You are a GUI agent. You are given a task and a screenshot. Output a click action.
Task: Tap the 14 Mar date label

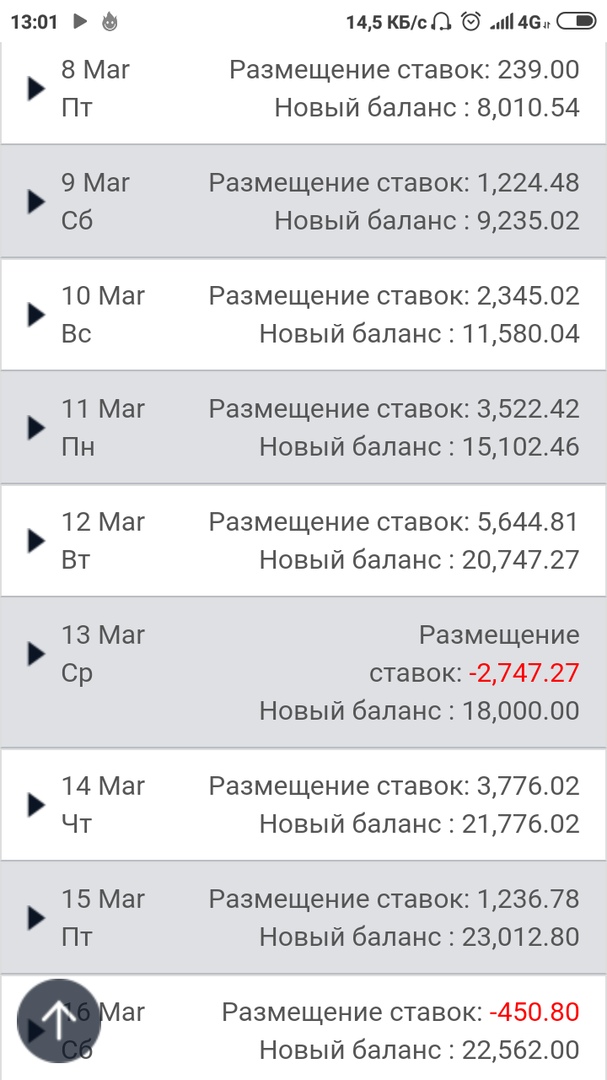click(103, 786)
